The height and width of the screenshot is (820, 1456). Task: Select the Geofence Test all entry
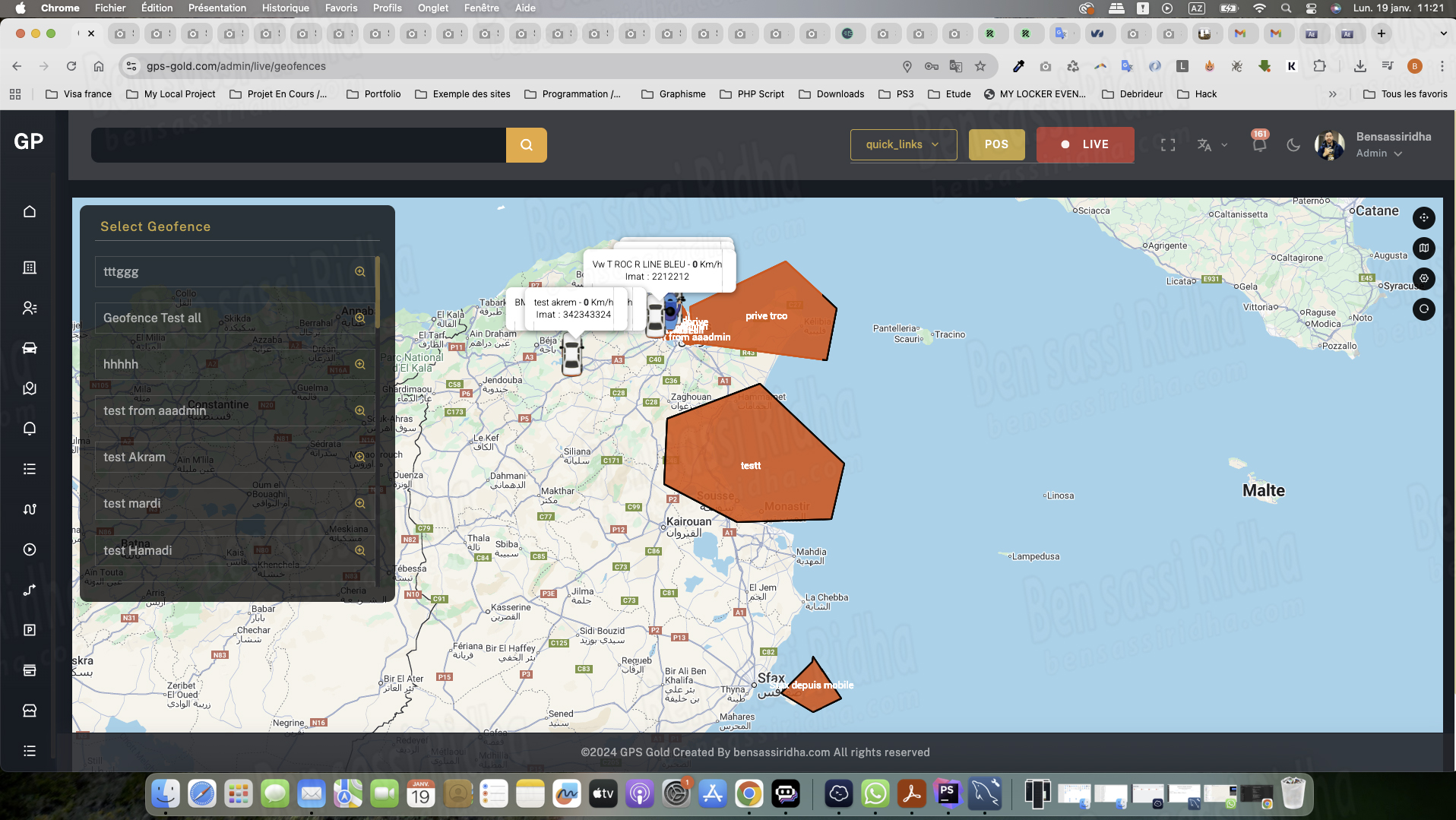pyautogui.click(x=152, y=318)
